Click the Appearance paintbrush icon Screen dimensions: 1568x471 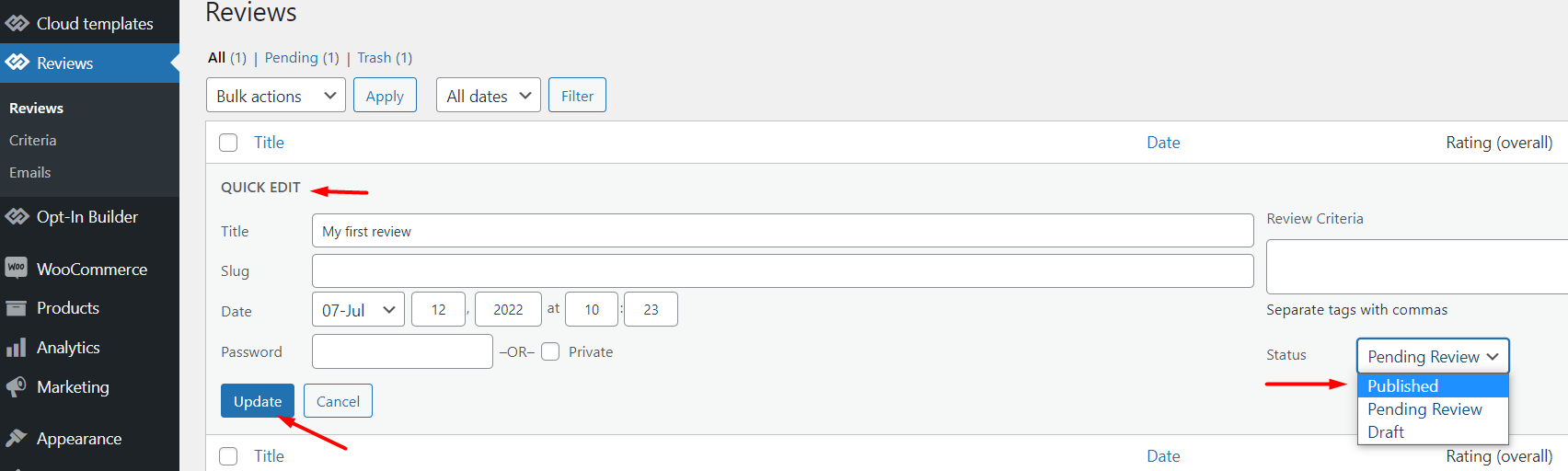pyautogui.click(x=17, y=438)
